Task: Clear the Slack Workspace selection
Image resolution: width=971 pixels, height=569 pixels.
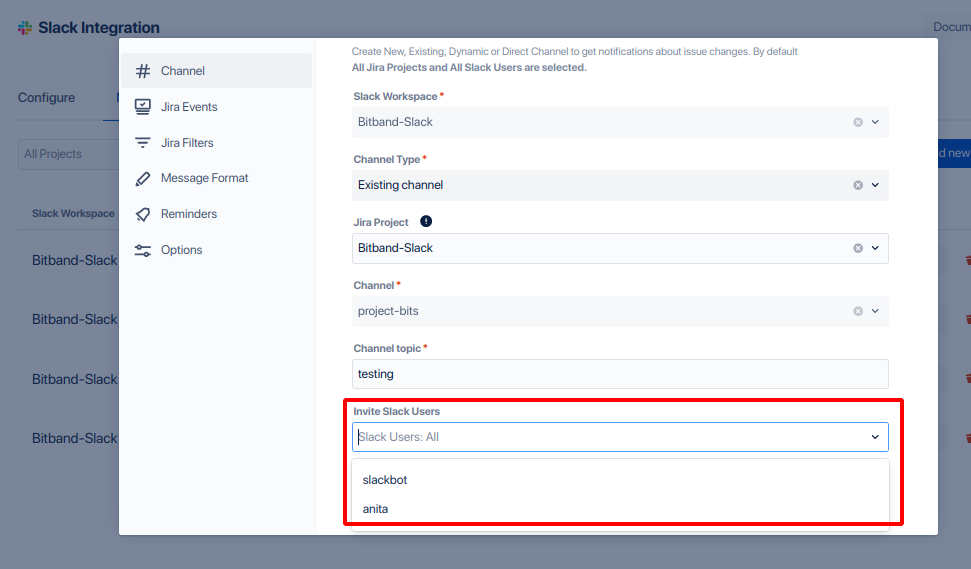Action: tap(858, 122)
